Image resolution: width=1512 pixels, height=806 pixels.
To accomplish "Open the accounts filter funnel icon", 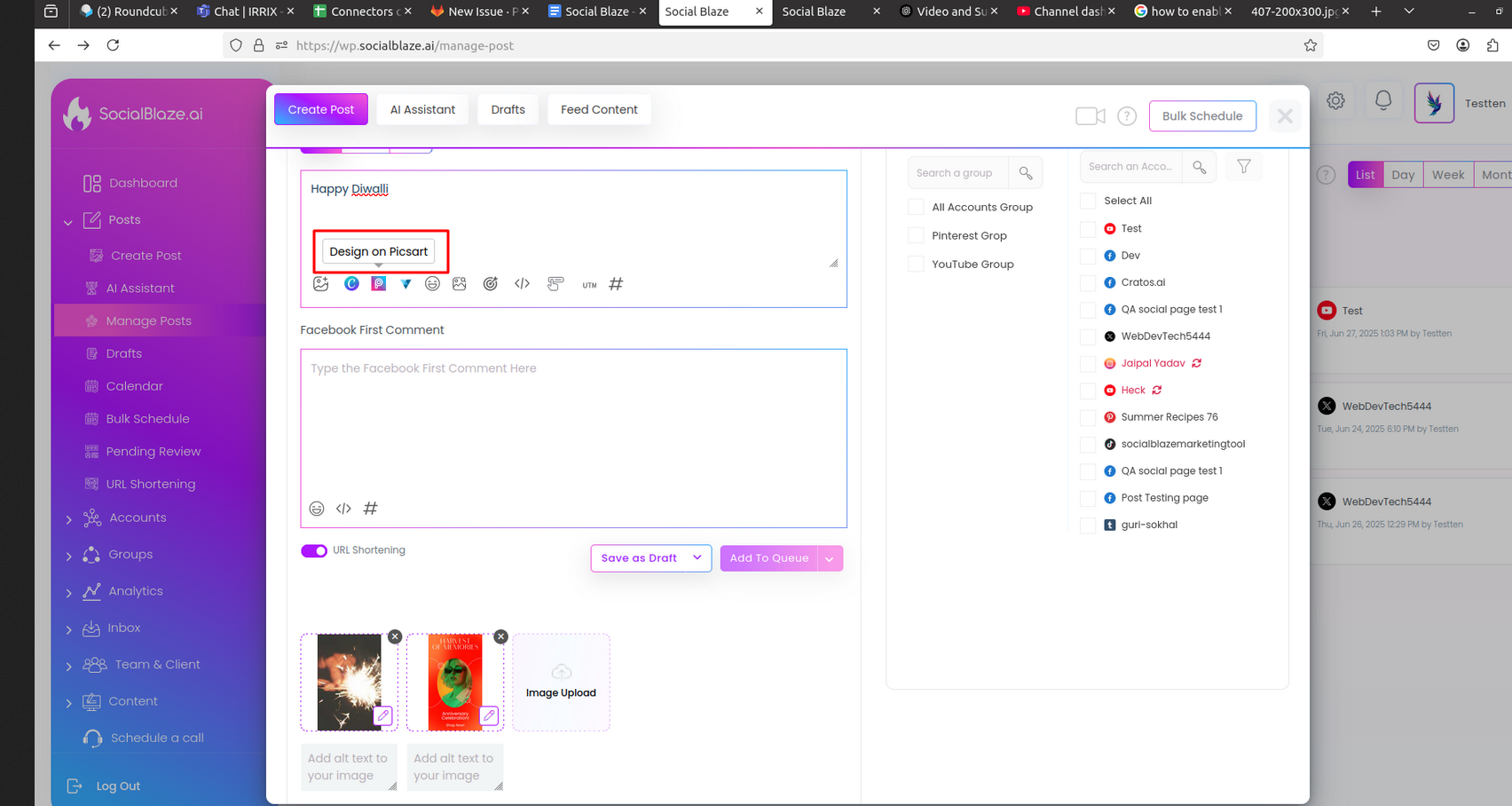I will coord(1244,167).
